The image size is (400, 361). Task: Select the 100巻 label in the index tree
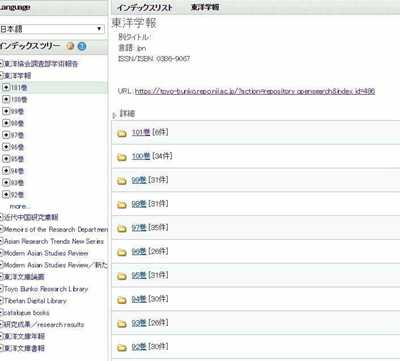click(x=19, y=99)
